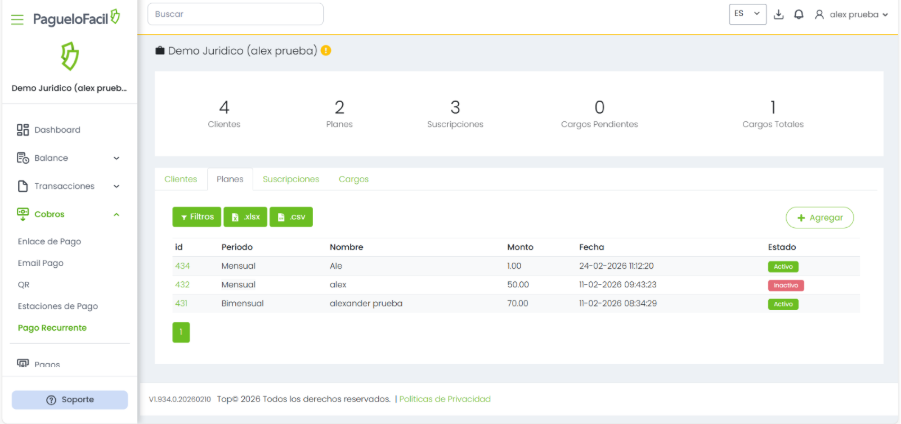The width and height of the screenshot is (901, 424).
Task: Expand the Transacciones menu chevron
Action: (x=116, y=186)
